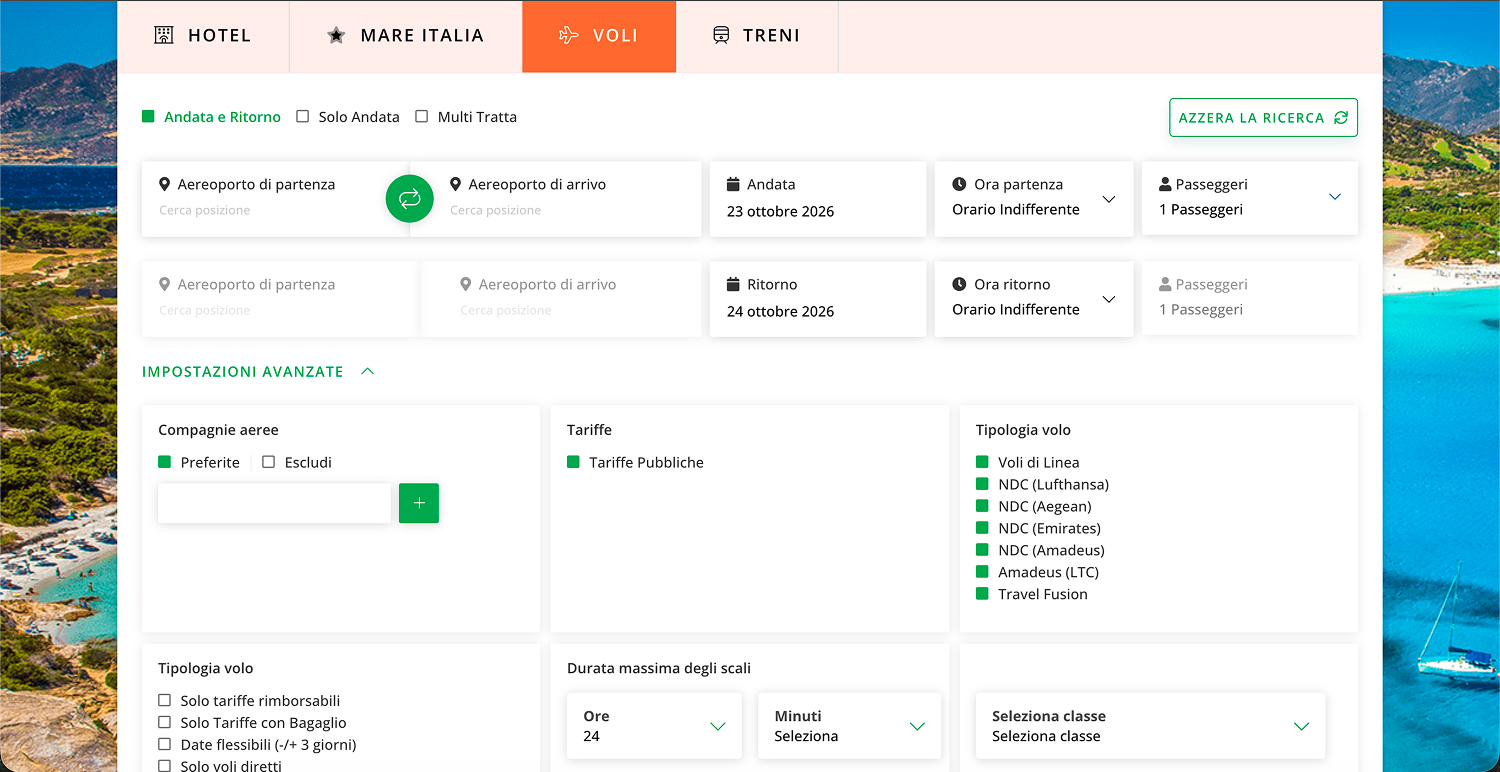Click the person icon in active Passeggeri field

1165,184
